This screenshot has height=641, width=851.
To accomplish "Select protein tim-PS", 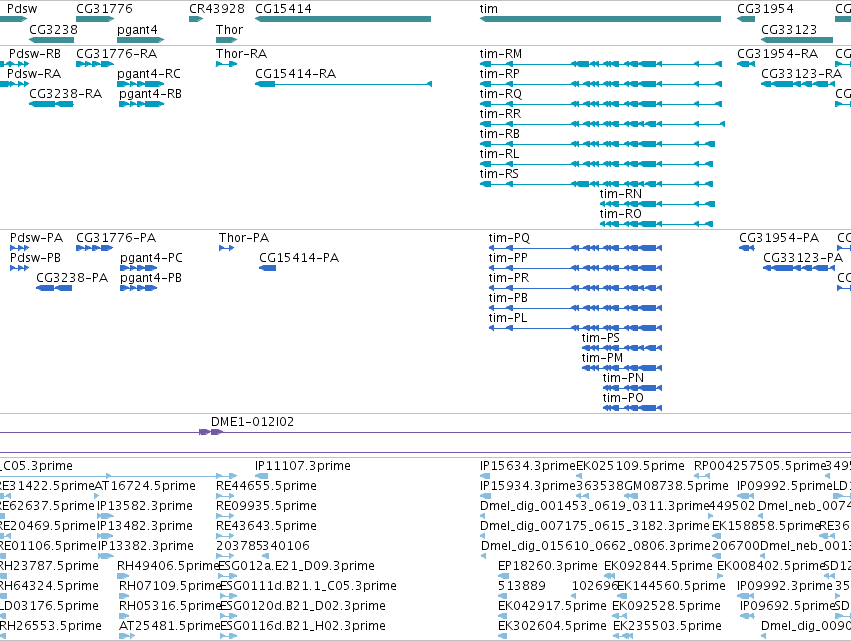I will point(622,348).
